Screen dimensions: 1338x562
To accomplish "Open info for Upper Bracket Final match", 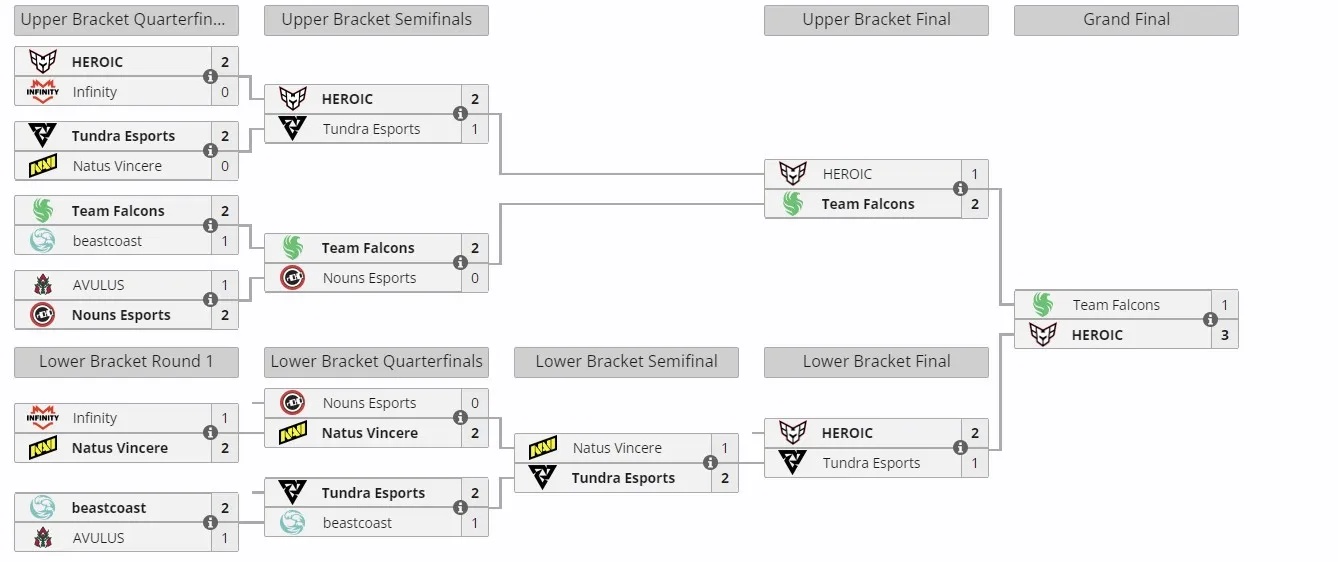I will click(x=960, y=189).
